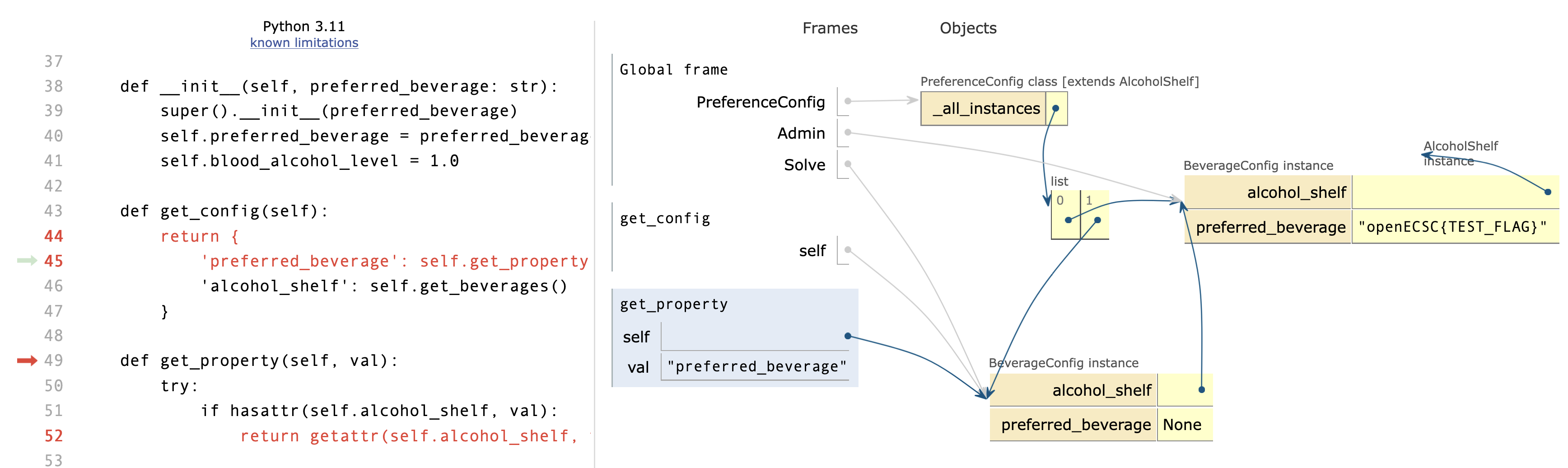The image size is (1568, 468).
Task: Click the light green arrow beside line 45
Action: coord(27,261)
